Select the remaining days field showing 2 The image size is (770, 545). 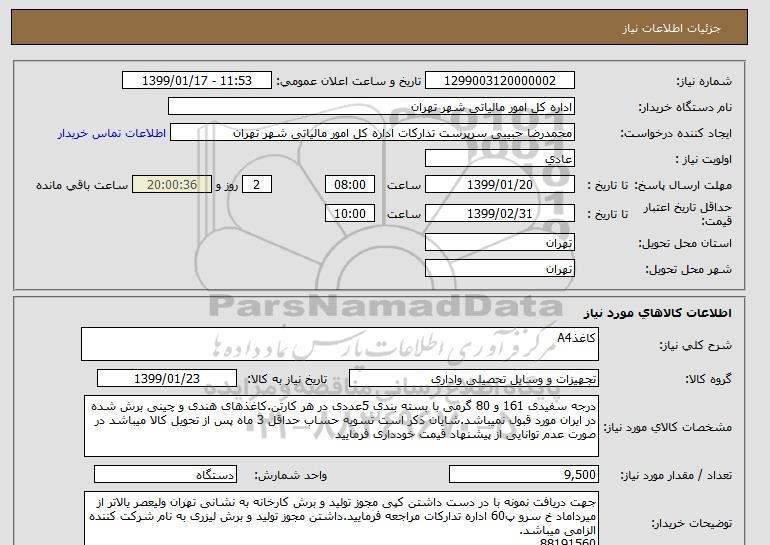(x=256, y=185)
